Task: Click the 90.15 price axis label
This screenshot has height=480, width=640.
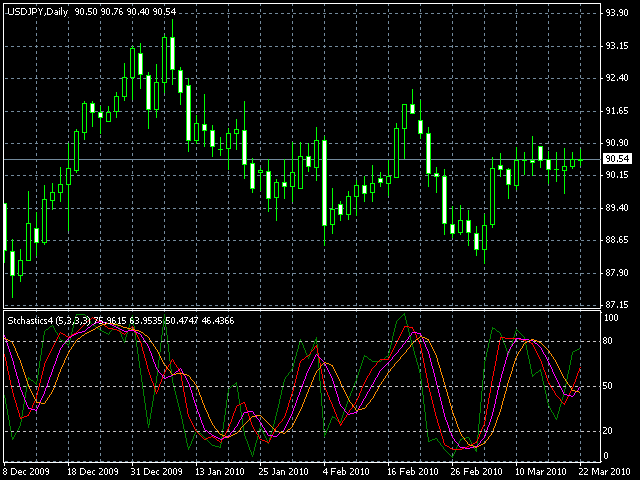Action: coord(617,175)
